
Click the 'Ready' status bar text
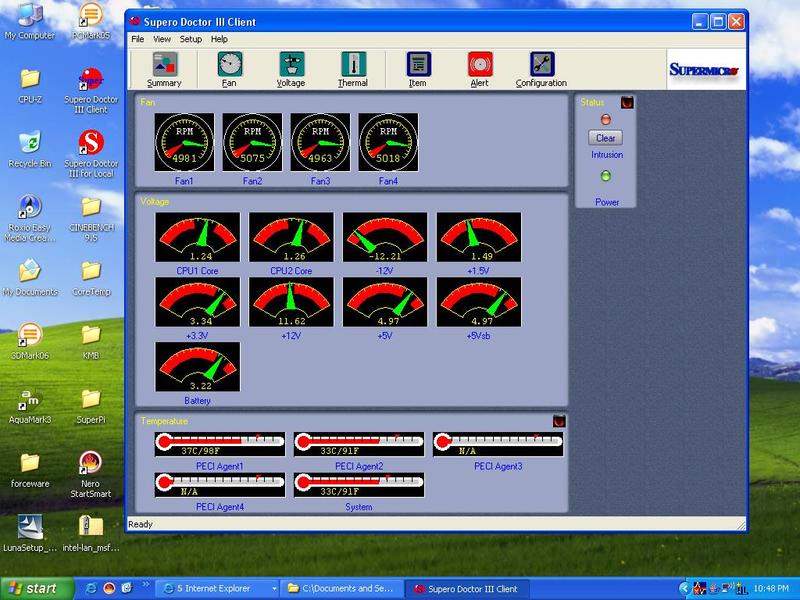point(140,524)
